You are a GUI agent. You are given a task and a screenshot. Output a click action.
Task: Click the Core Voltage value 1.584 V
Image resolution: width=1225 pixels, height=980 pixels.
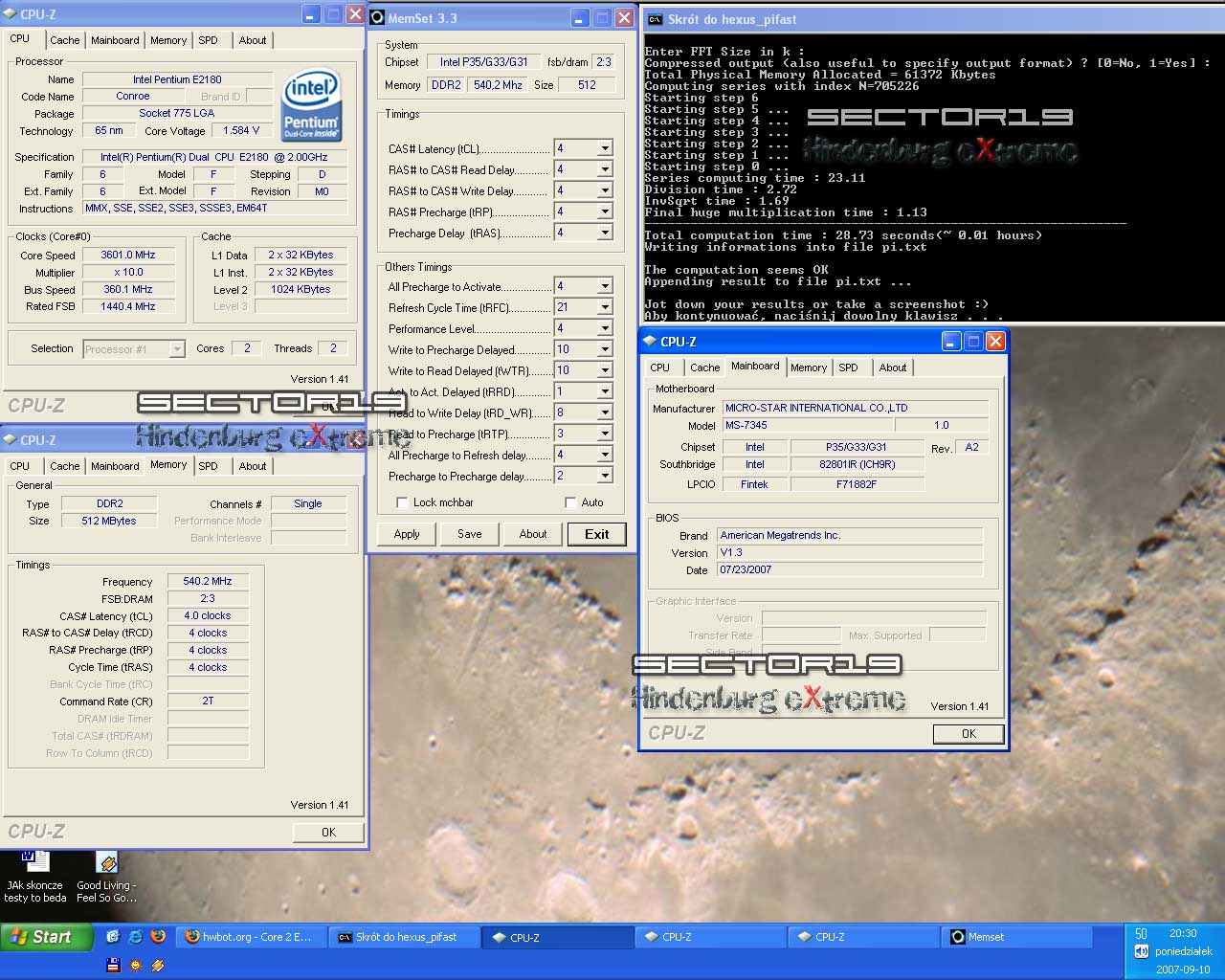pyautogui.click(x=241, y=131)
